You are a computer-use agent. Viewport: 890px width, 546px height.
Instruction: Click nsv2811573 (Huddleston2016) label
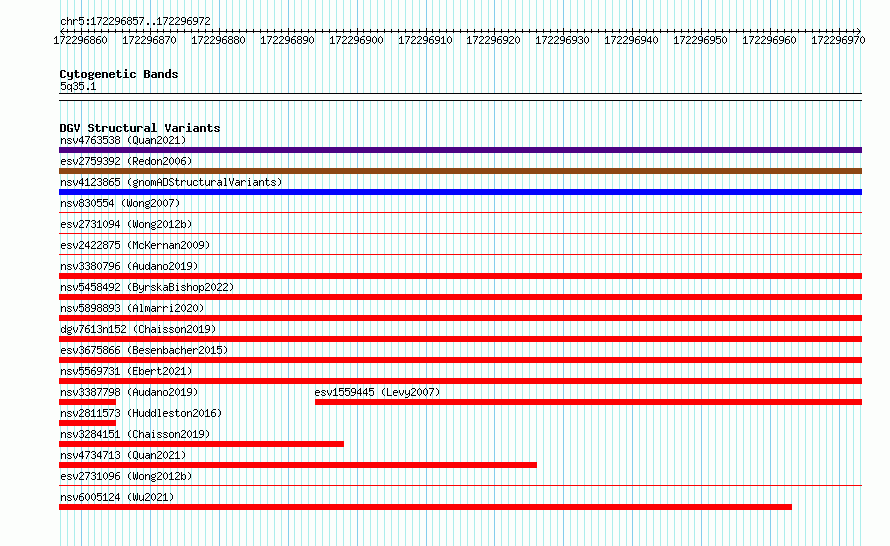point(141,413)
